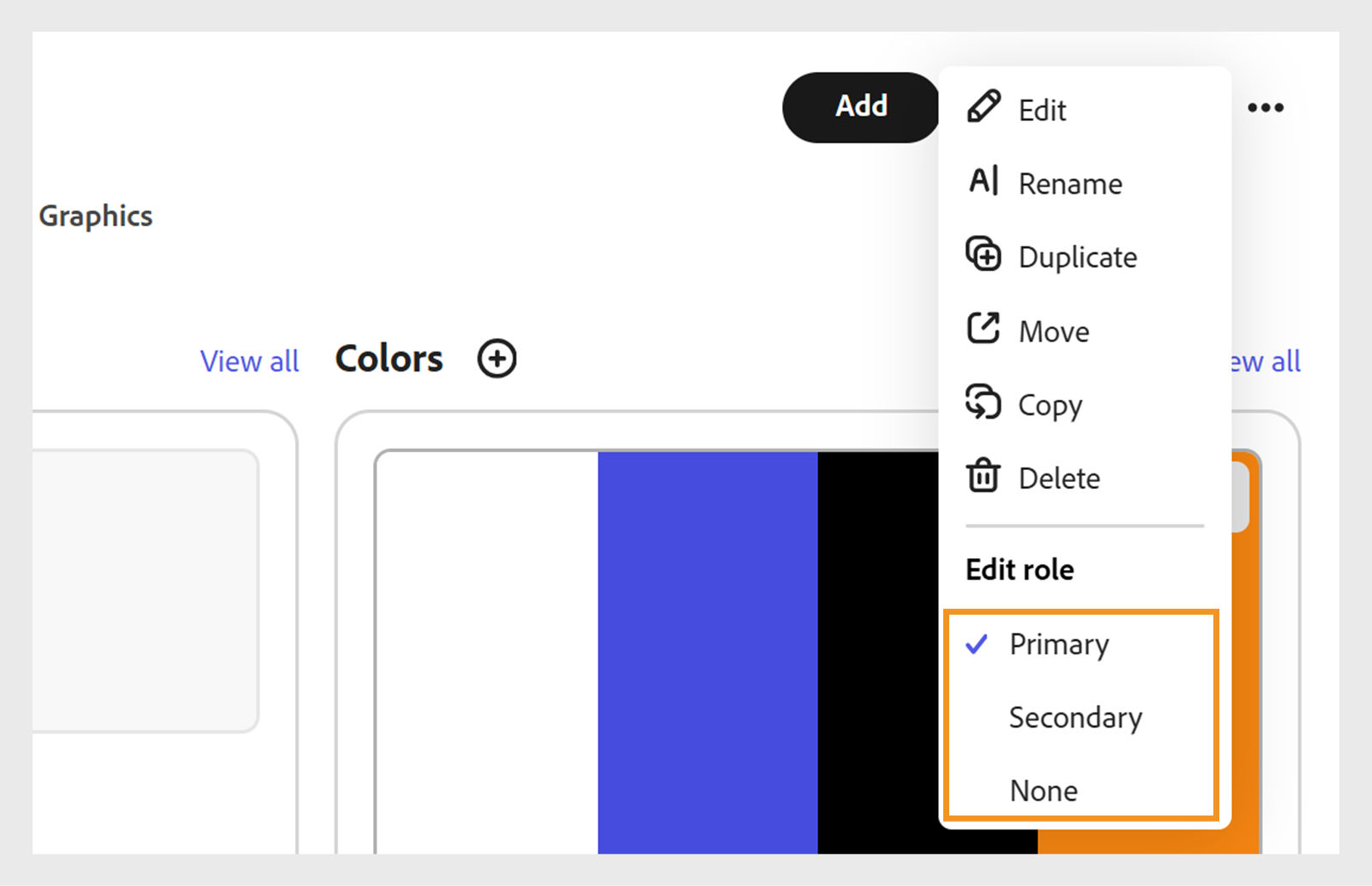Choose Rename from the context menu
This screenshot has height=886, width=1372.
tap(1070, 184)
